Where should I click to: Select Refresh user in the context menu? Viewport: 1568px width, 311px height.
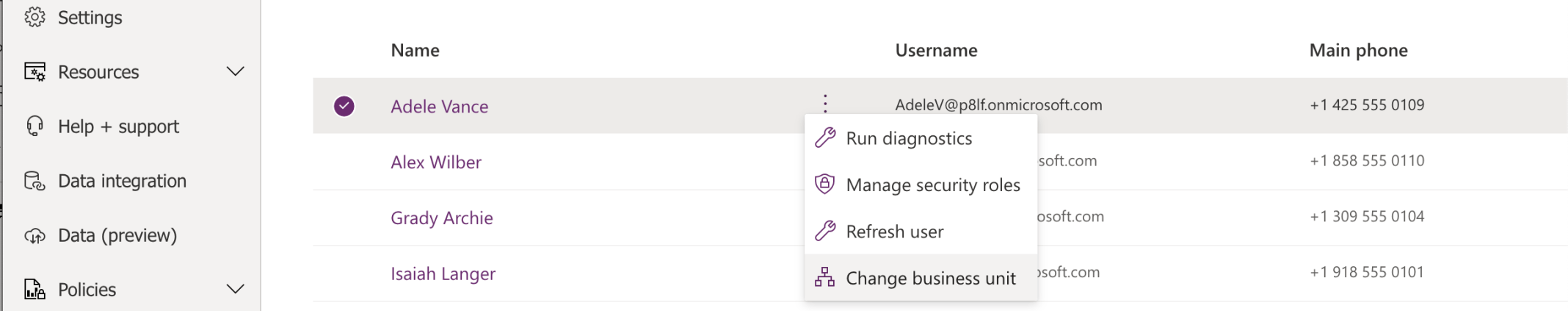[895, 232]
